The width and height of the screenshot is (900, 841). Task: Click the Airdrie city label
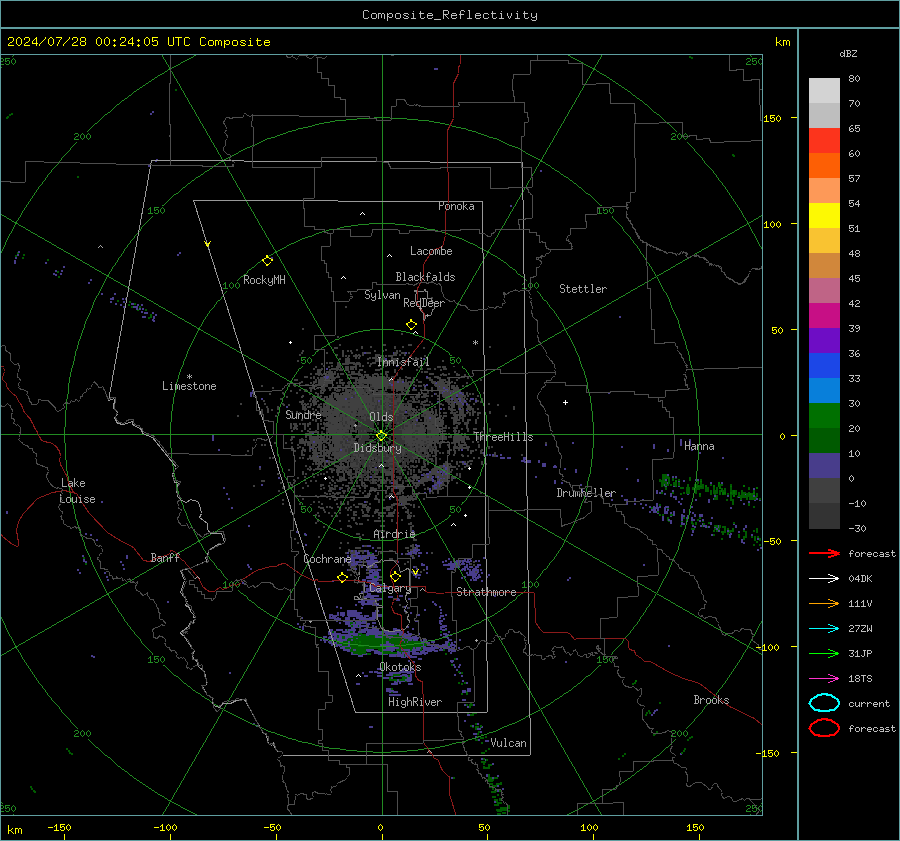click(394, 534)
